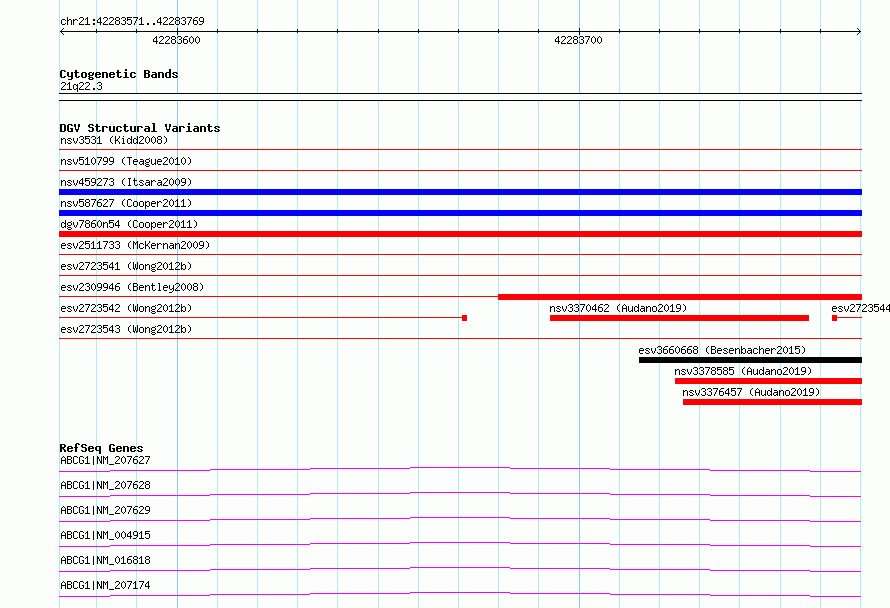Click the magenta gene line for NM_207174
This screenshot has height=608, width=890.
[460, 594]
